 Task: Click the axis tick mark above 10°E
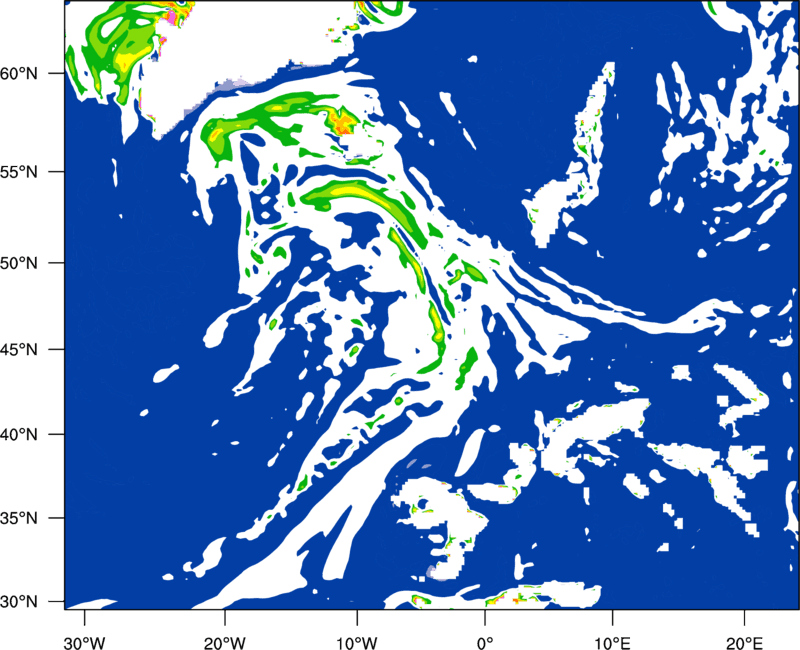[612, 617]
